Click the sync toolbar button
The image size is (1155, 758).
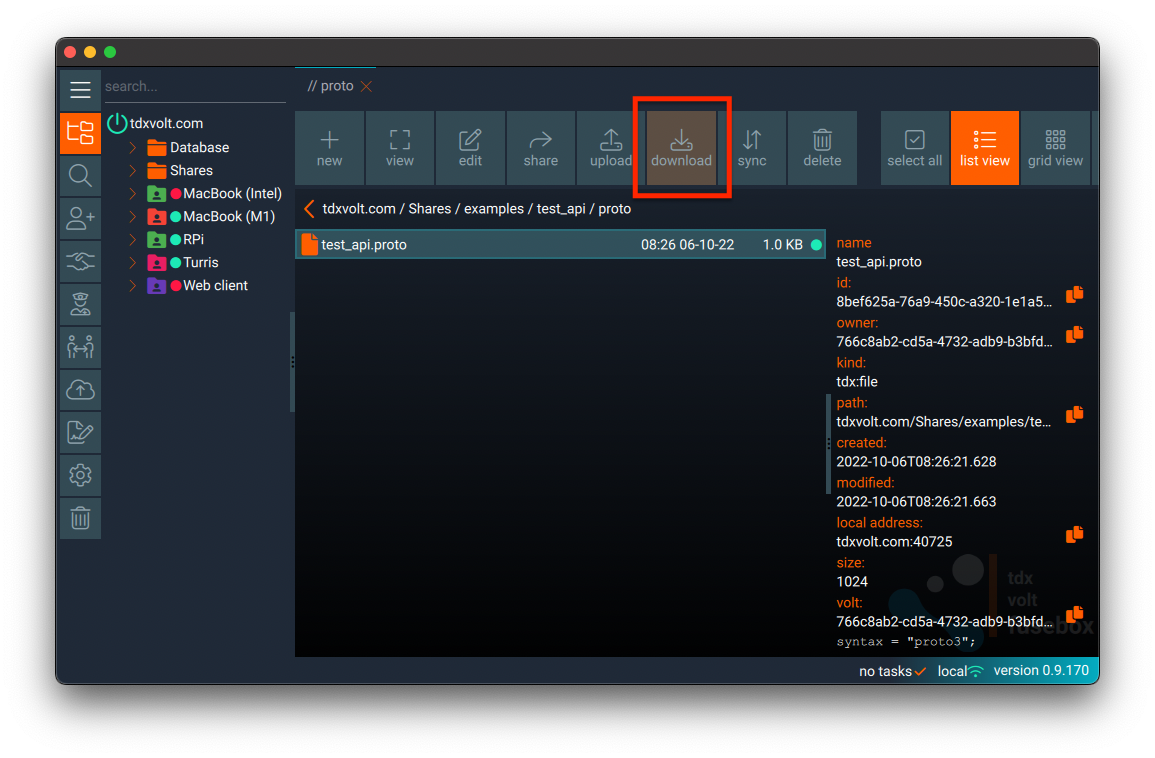[x=752, y=148]
